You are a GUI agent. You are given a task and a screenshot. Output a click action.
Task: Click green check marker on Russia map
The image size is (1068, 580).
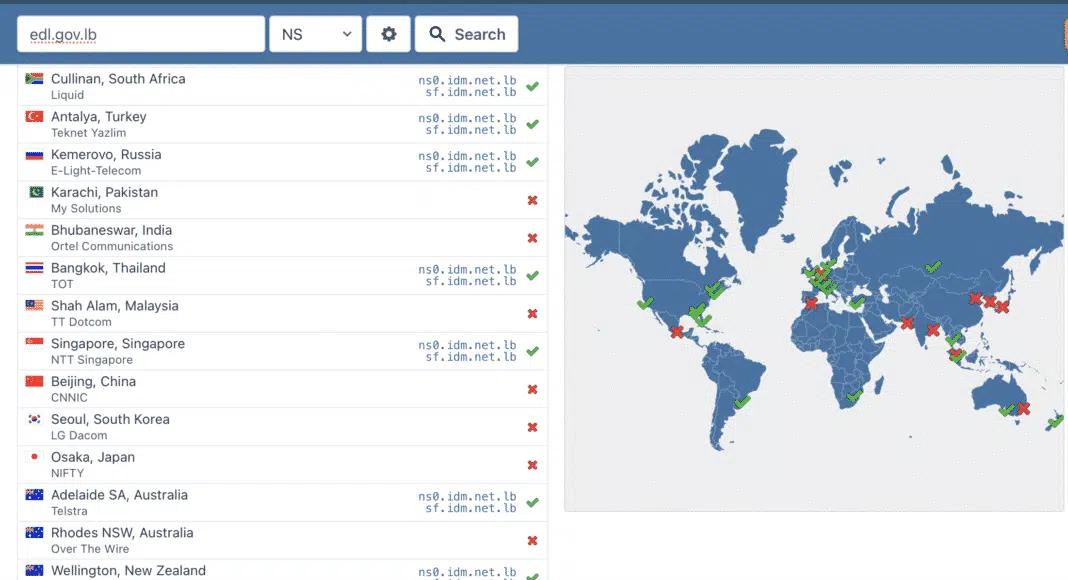point(932,267)
